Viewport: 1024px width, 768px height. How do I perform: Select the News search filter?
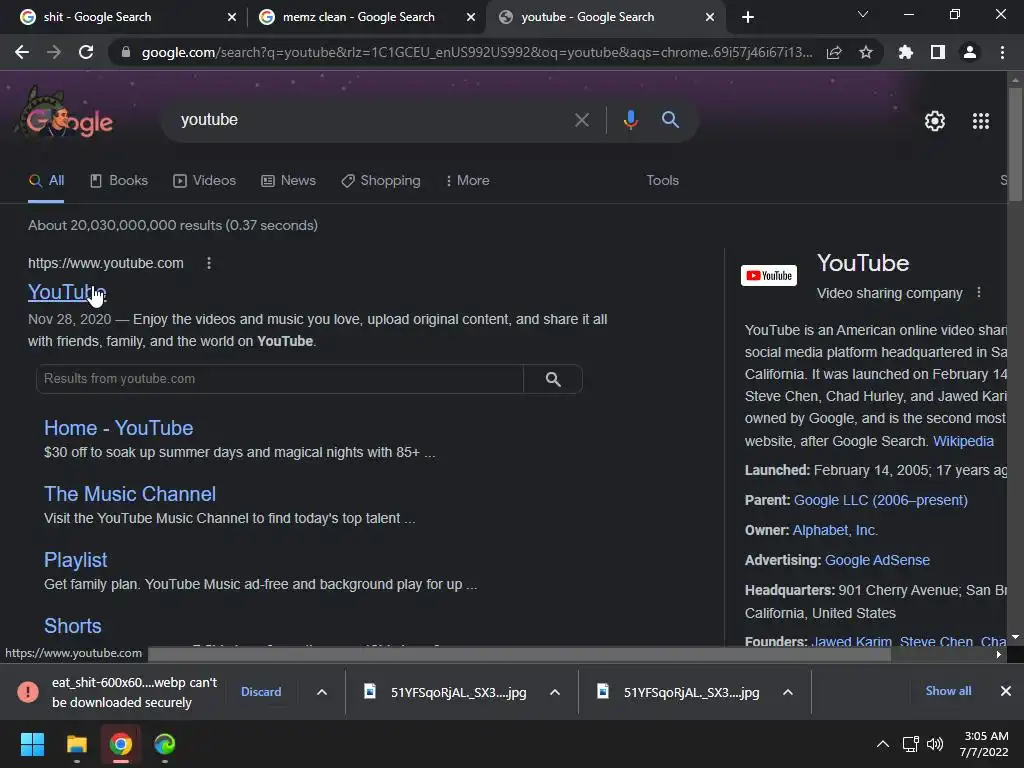288,181
